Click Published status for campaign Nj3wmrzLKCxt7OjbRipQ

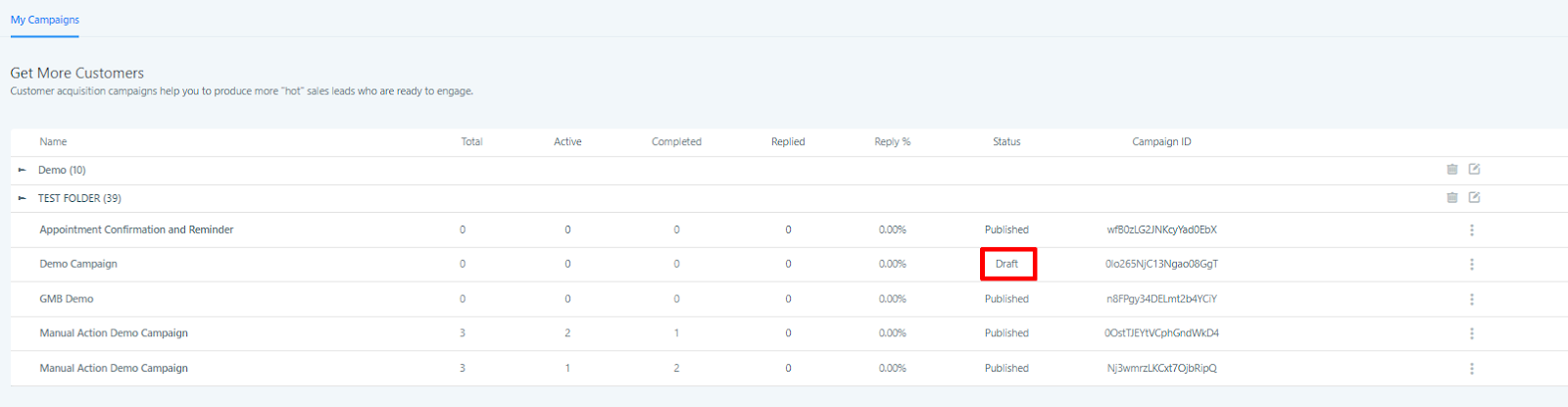coord(1006,369)
